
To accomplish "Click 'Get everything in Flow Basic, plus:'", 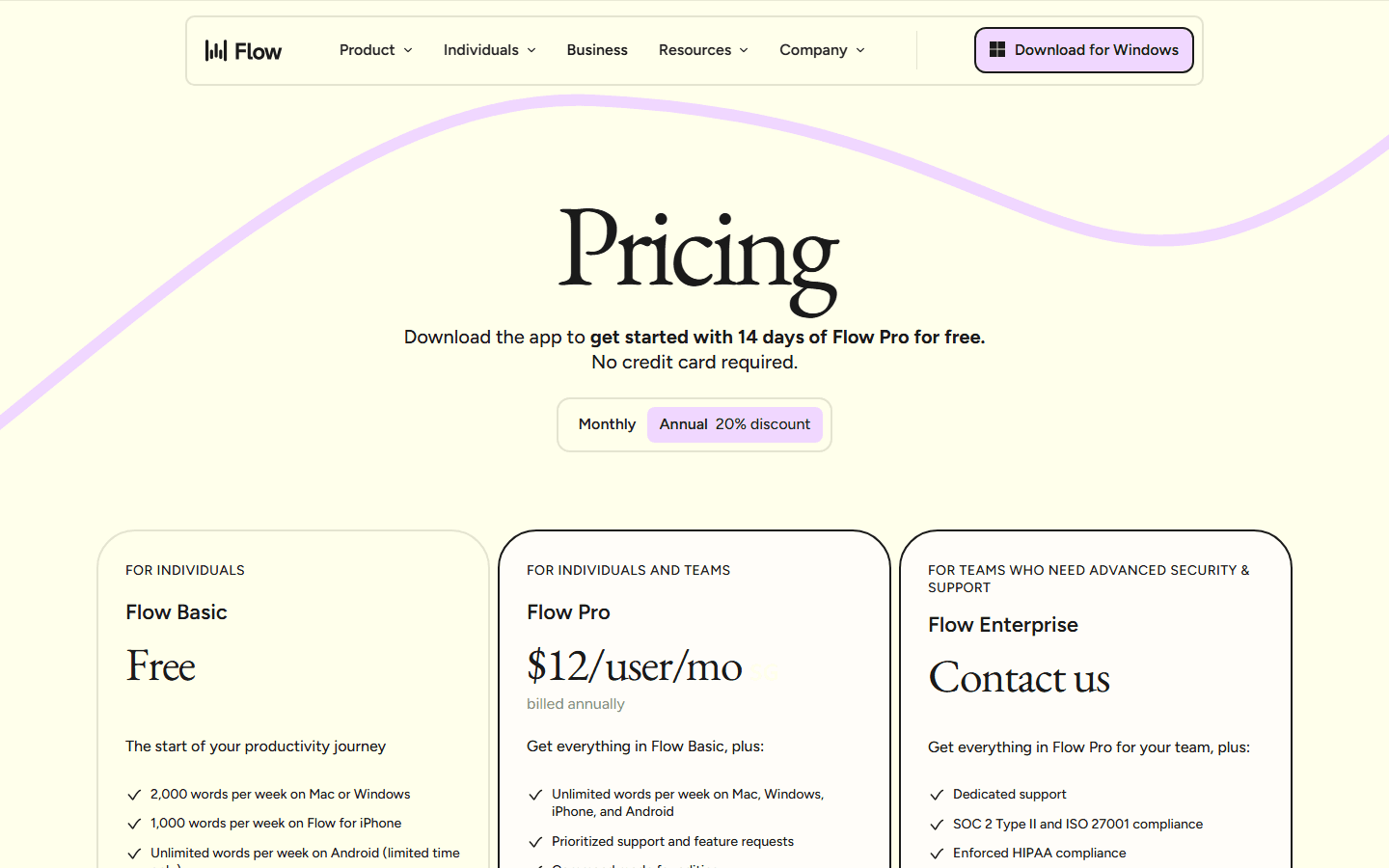I will click(x=645, y=746).
